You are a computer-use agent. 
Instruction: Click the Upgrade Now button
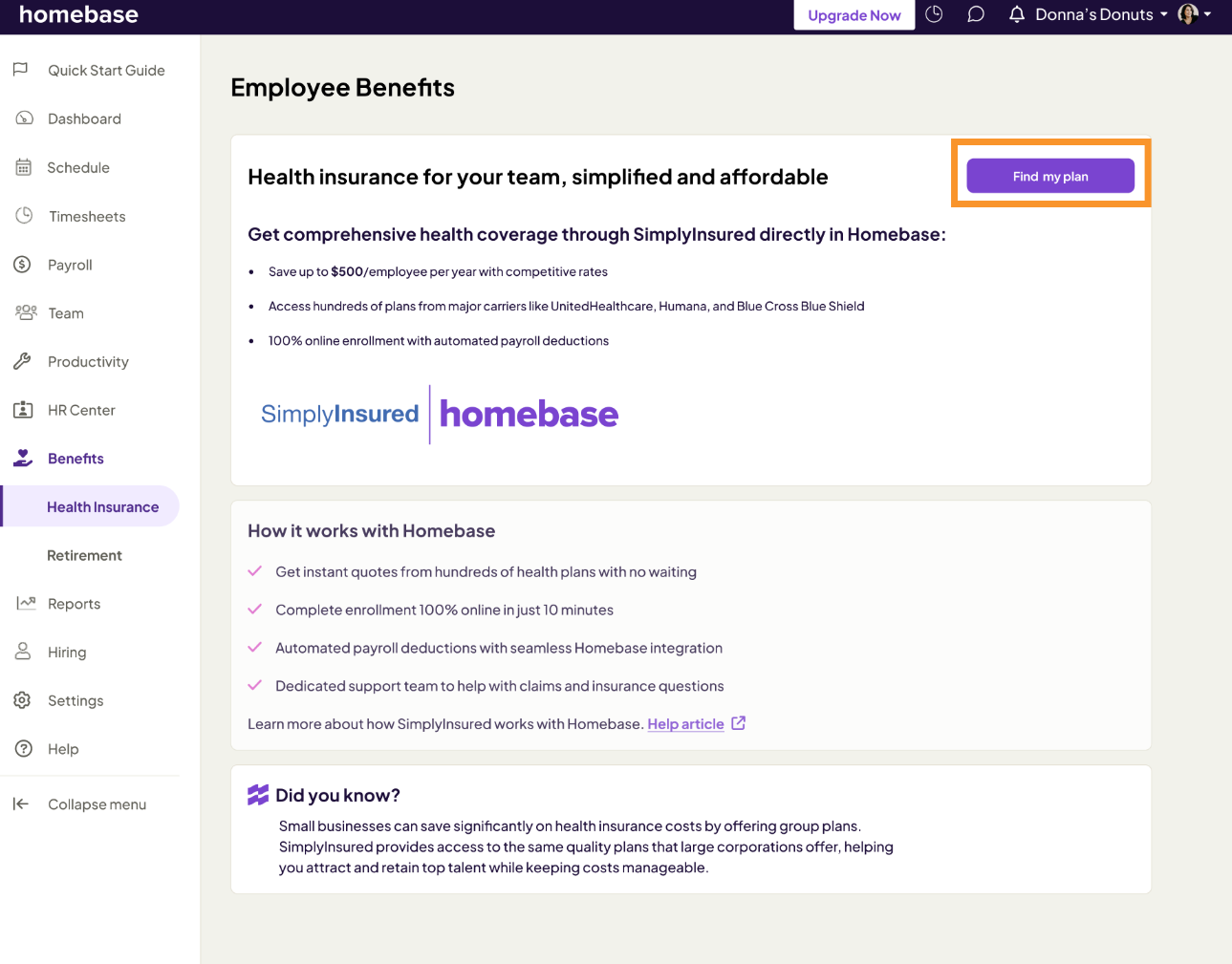(x=854, y=15)
